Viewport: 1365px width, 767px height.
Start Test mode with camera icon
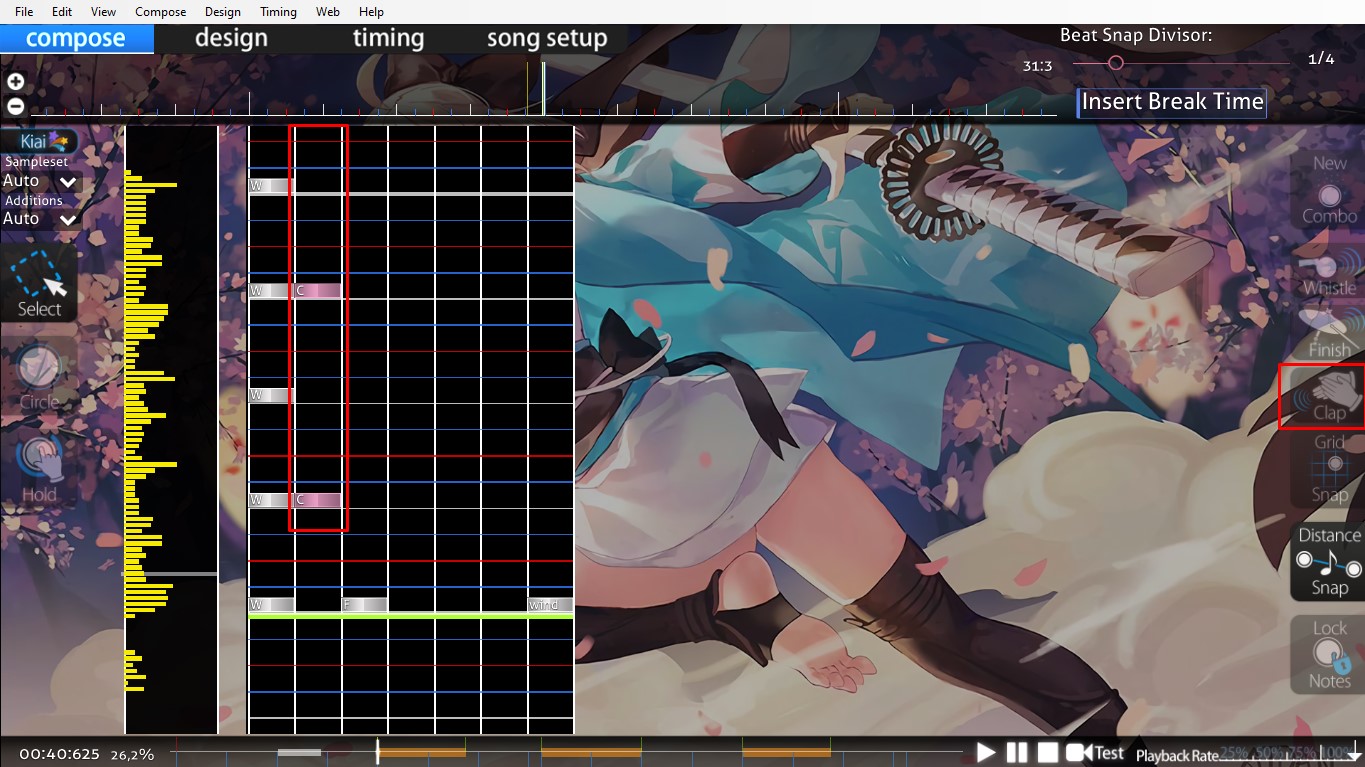[x=1094, y=752]
